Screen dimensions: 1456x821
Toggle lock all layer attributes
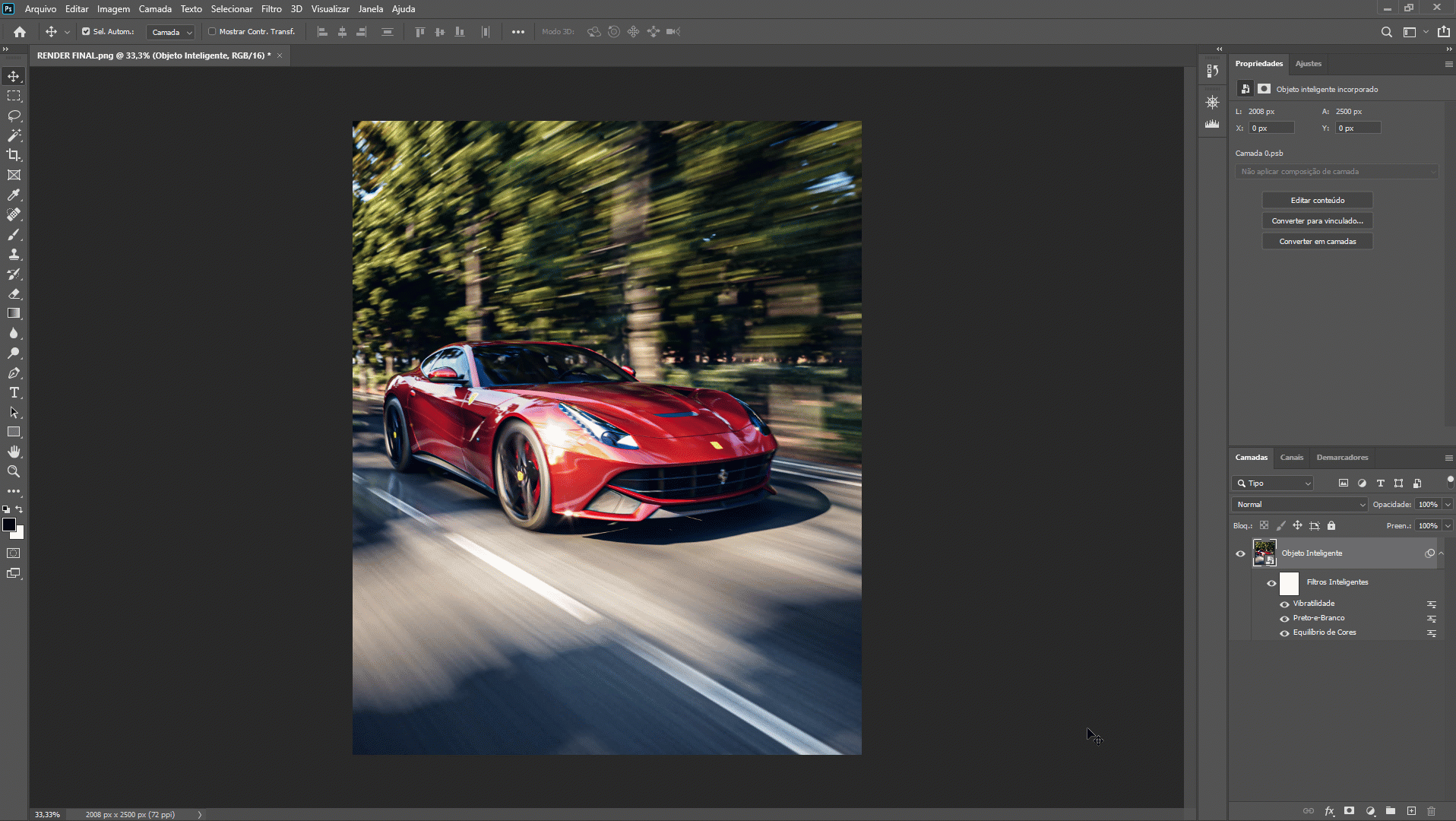(x=1331, y=525)
